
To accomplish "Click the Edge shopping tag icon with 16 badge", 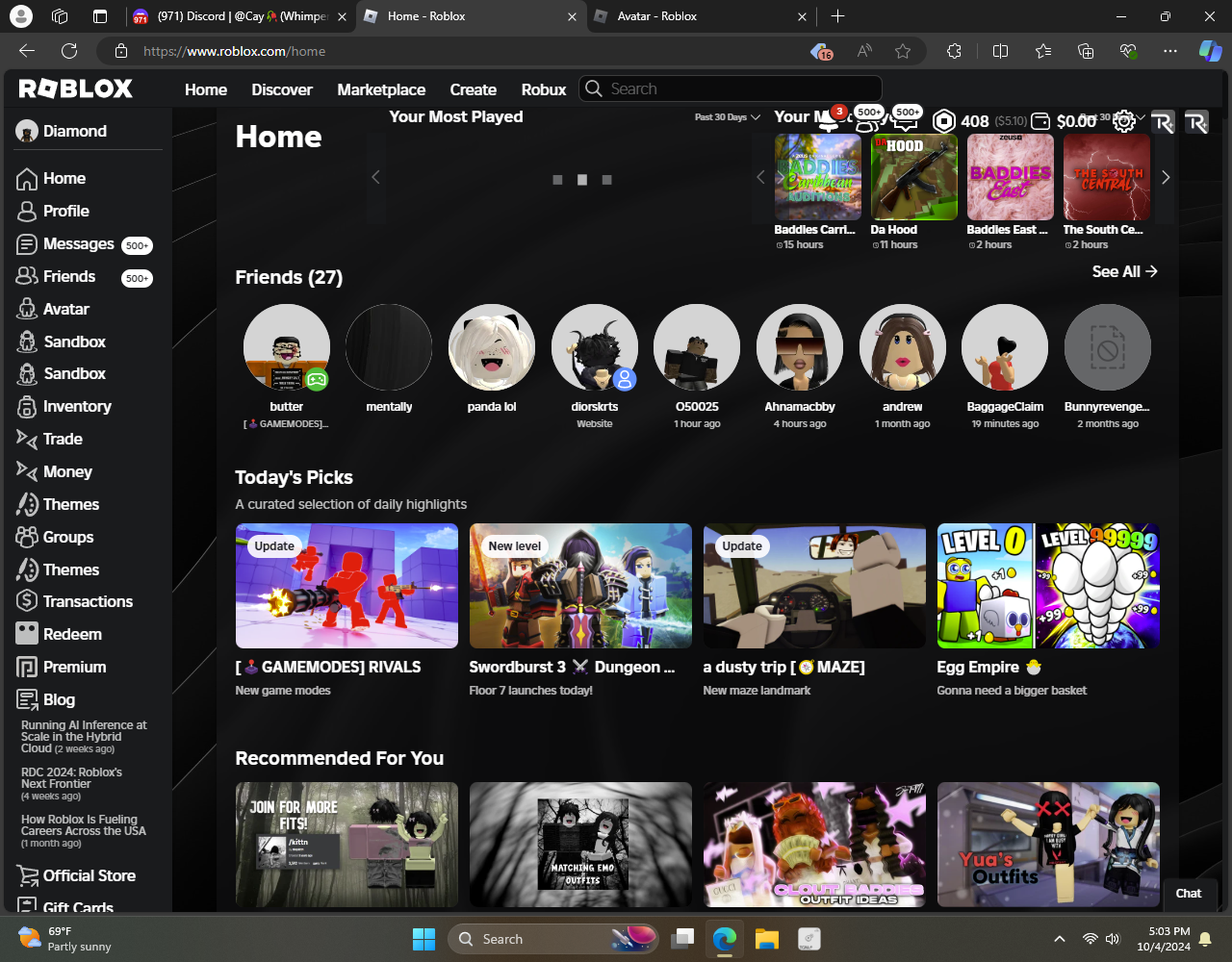I will 820,51.
